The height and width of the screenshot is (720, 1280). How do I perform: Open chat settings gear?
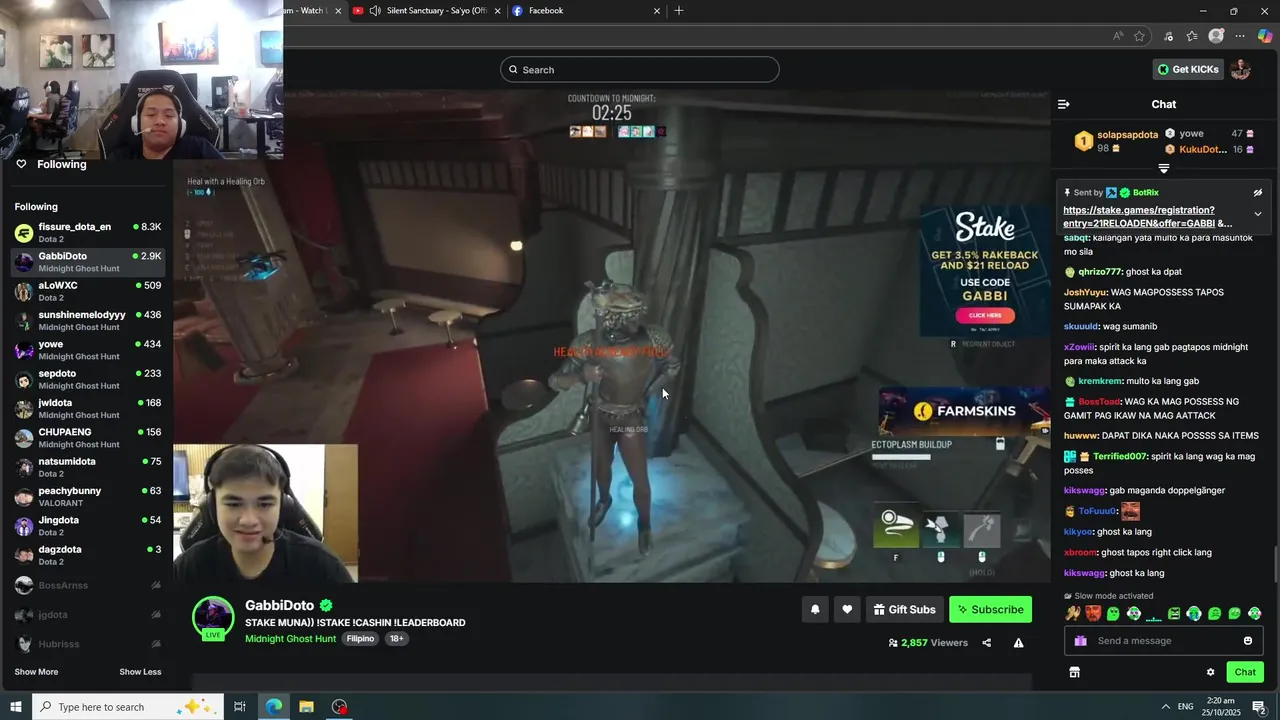coord(1210,672)
